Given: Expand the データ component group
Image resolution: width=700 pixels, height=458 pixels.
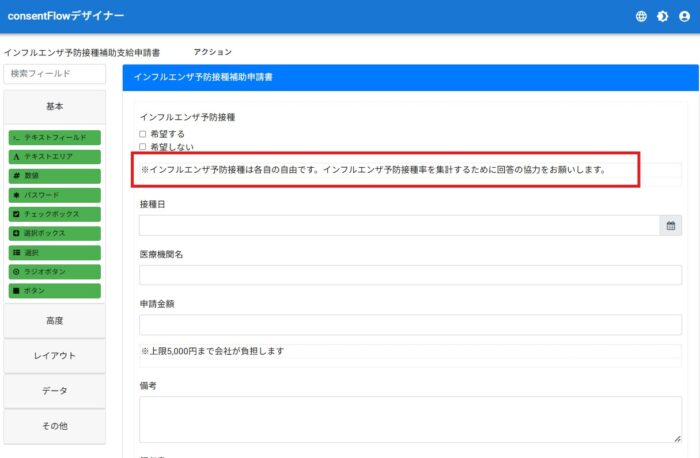Looking at the screenshot, I should [x=54, y=391].
